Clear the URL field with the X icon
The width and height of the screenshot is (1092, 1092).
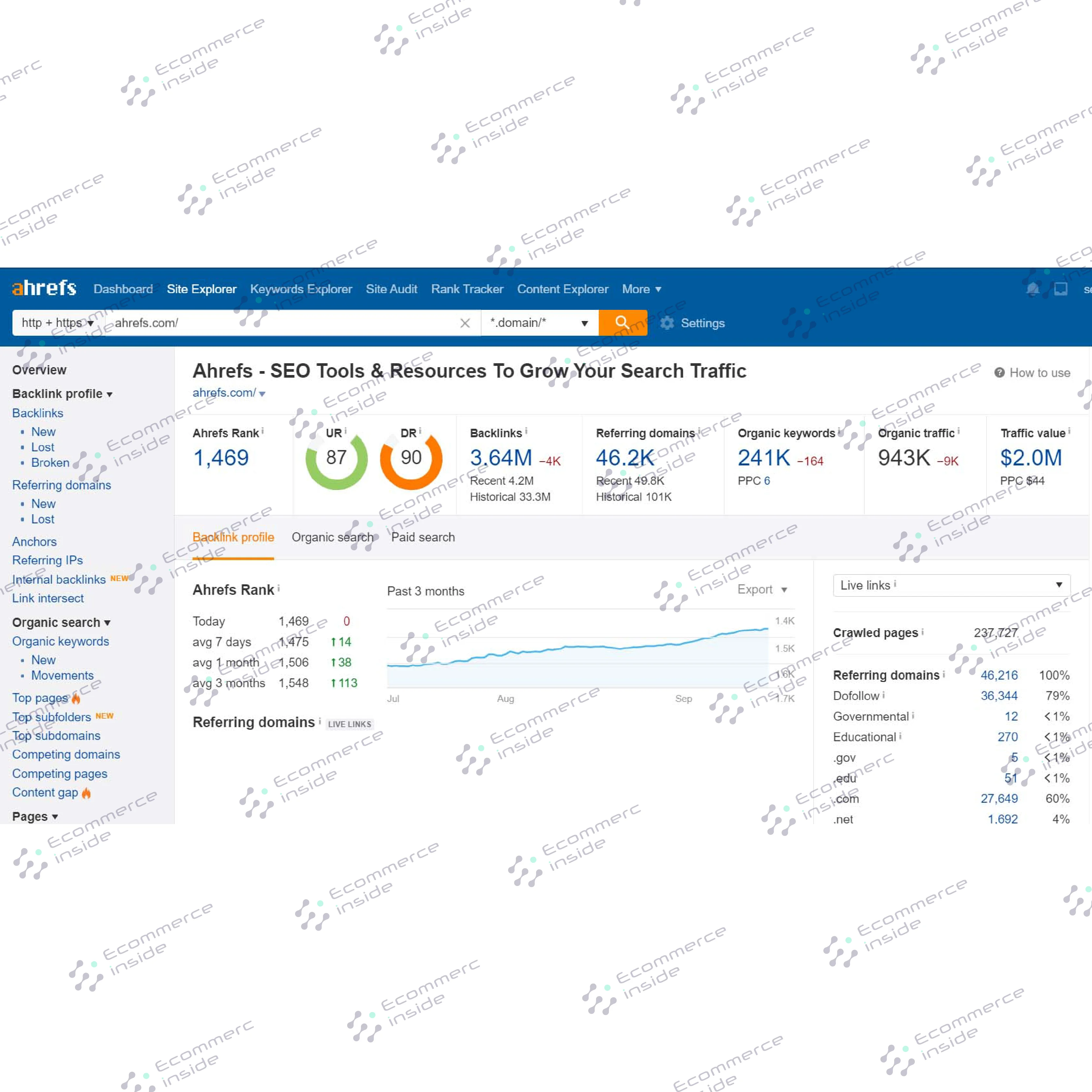tap(465, 323)
